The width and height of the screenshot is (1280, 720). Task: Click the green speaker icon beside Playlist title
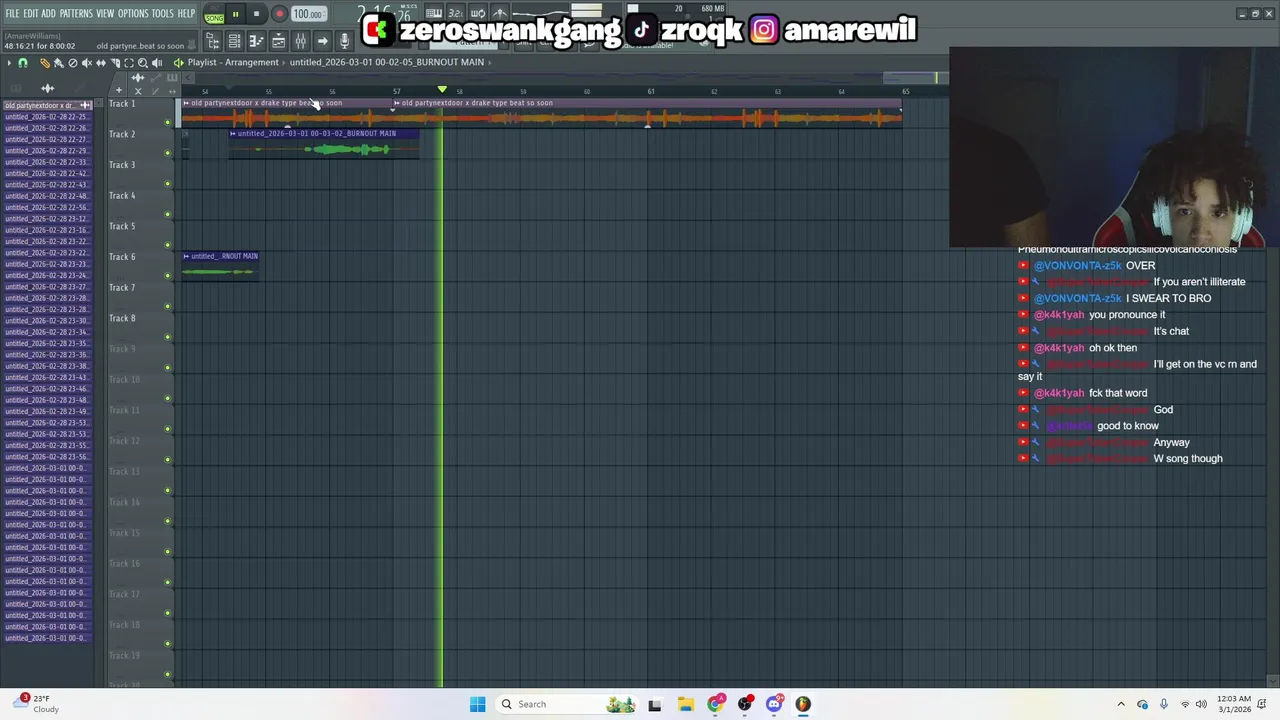178,63
